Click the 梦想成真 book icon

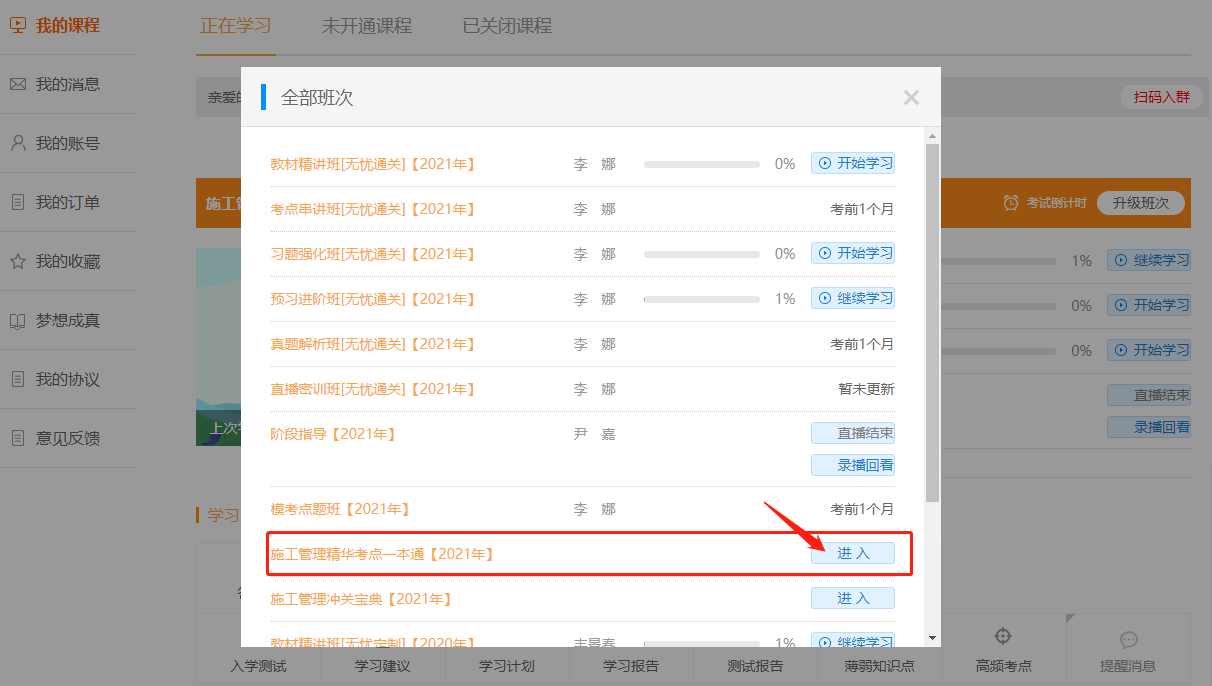[18, 321]
